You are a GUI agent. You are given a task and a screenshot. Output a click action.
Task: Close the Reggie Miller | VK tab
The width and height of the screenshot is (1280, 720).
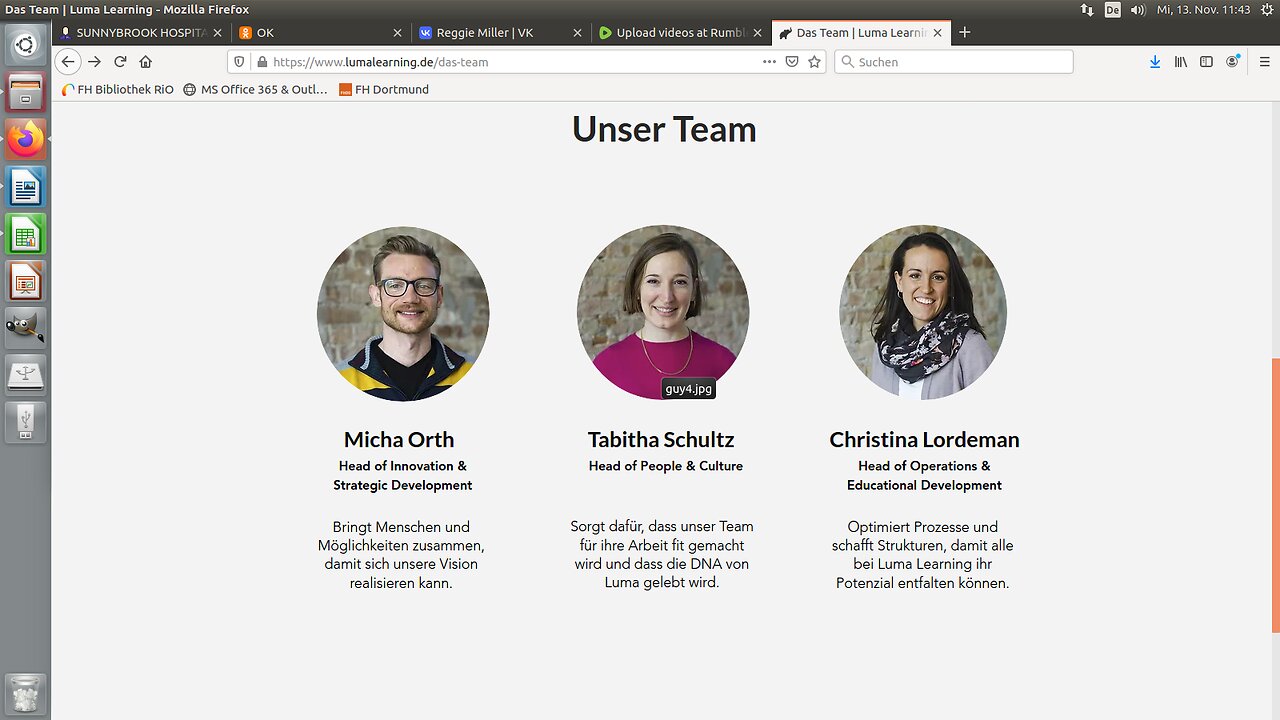[x=577, y=33]
